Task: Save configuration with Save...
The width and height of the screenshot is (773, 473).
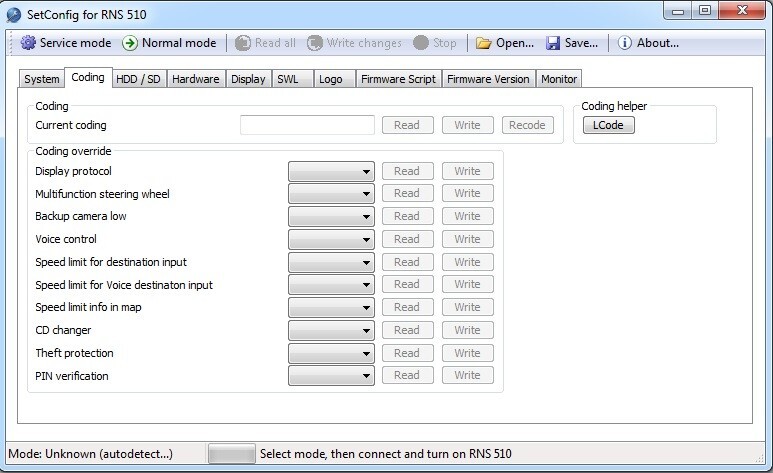Action: 572,43
